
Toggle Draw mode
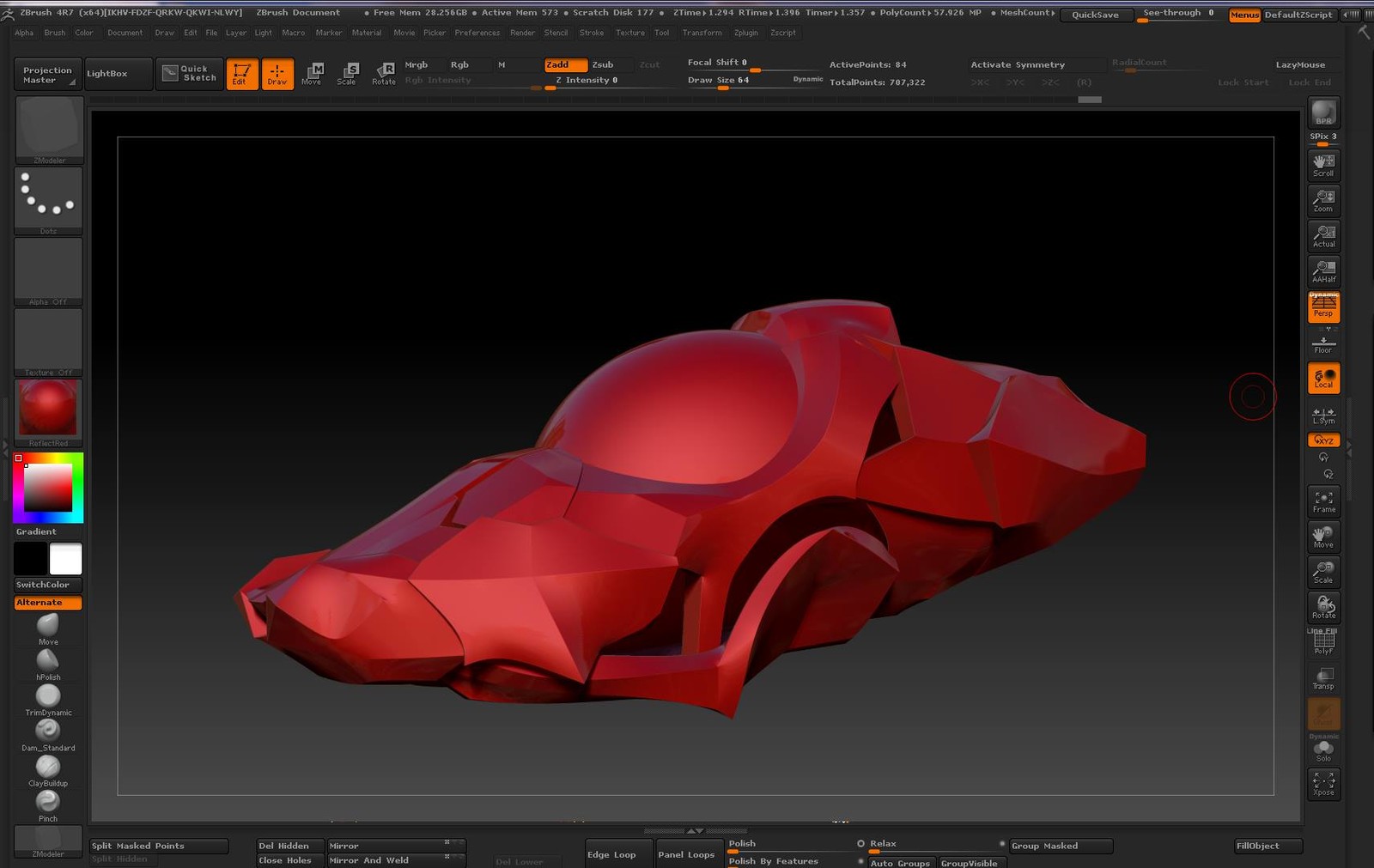click(277, 74)
